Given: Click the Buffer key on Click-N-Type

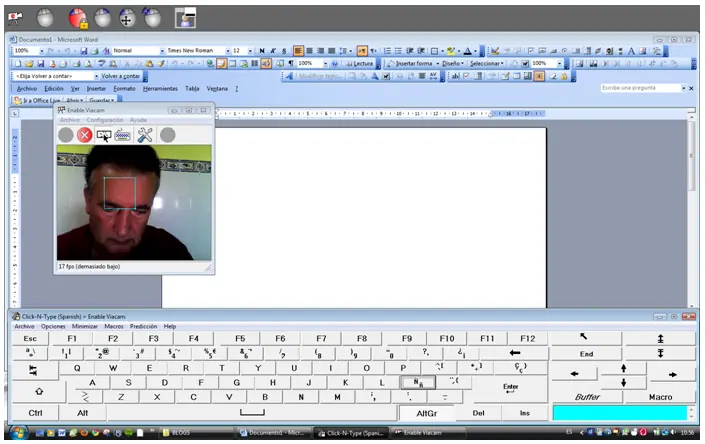Looking at the screenshot, I should click(587, 397).
